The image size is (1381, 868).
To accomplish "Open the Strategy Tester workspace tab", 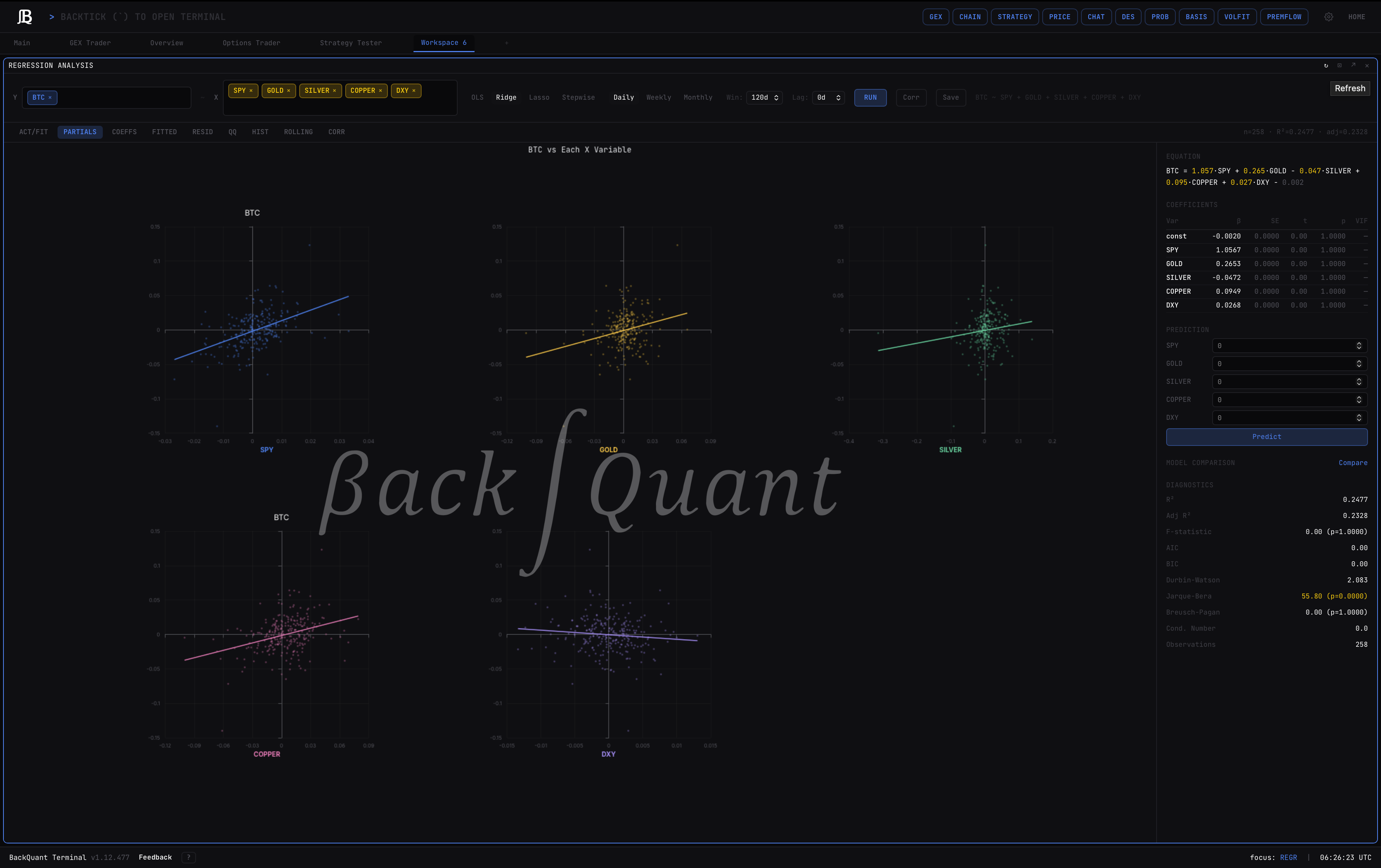I will pos(350,43).
